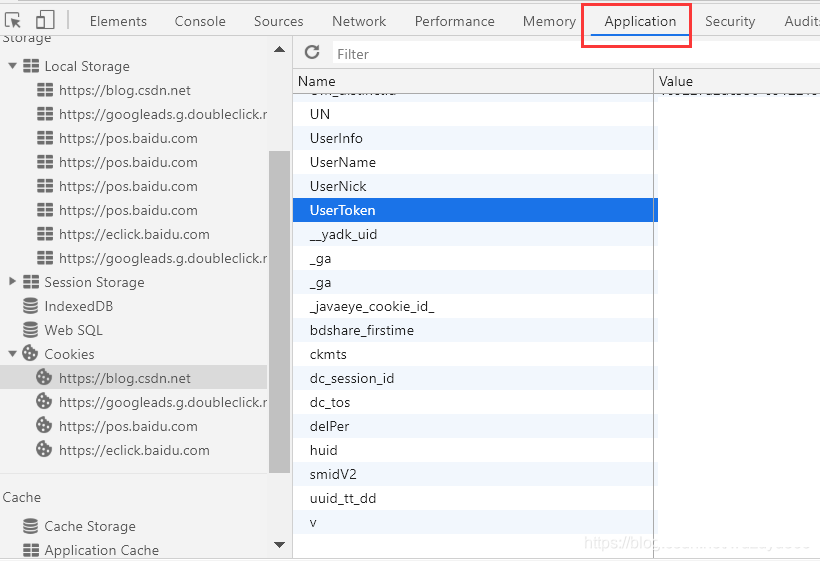
Task: Click the Web SQL database icon
Action: pos(30,330)
